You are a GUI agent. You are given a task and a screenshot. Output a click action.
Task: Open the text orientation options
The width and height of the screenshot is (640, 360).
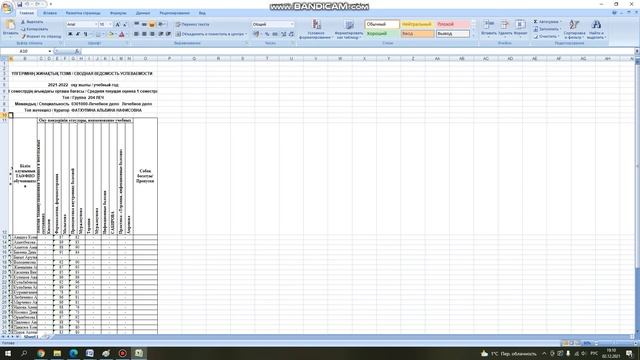click(162, 24)
